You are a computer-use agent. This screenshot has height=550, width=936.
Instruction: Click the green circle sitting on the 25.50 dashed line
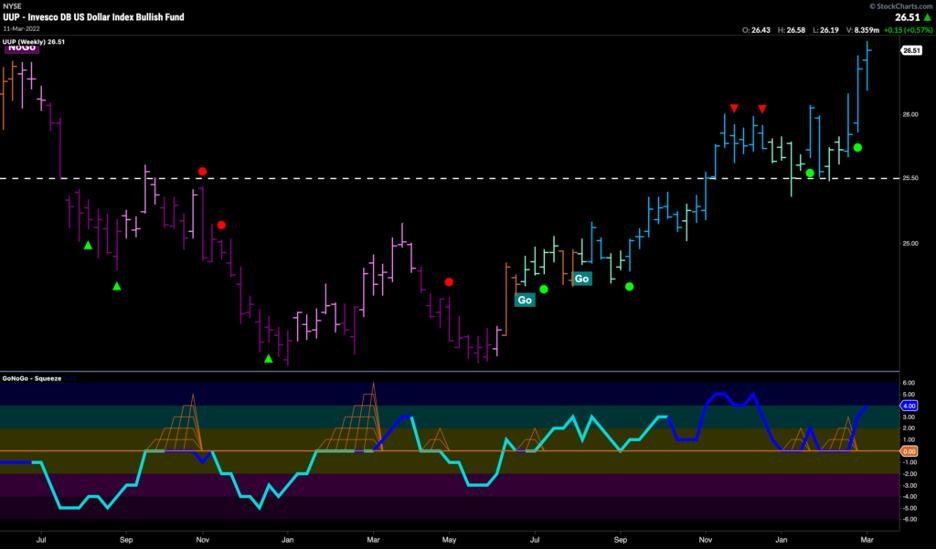click(810, 173)
